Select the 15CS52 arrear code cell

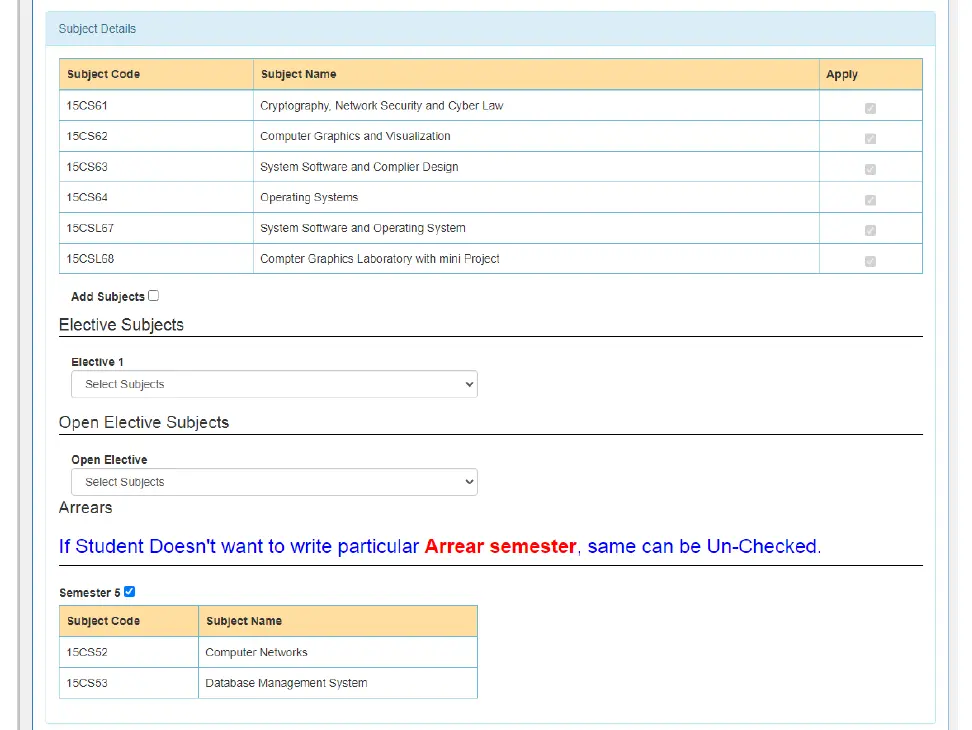tap(128, 652)
